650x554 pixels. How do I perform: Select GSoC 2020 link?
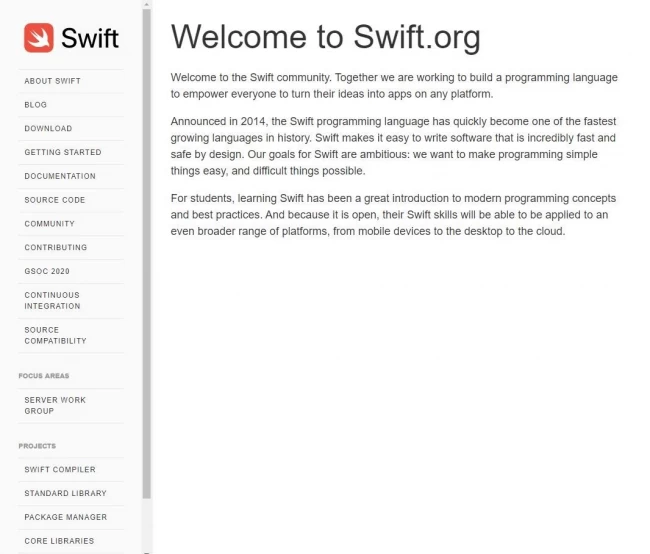[47, 271]
